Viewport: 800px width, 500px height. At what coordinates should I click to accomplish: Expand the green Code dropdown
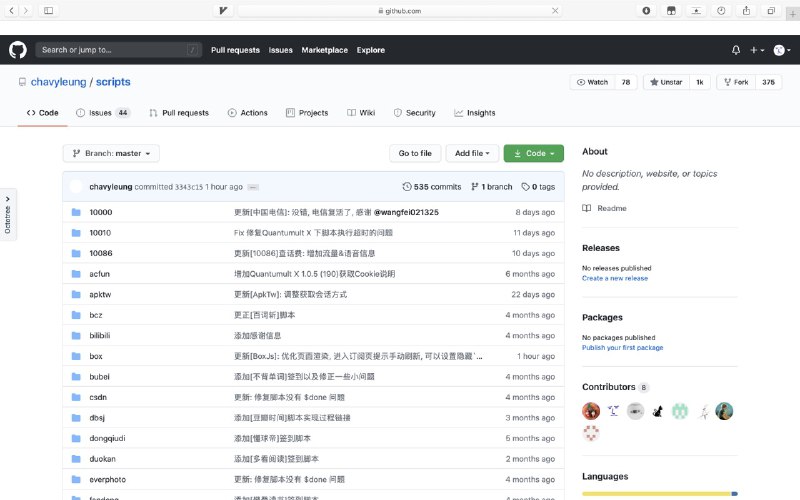534,153
